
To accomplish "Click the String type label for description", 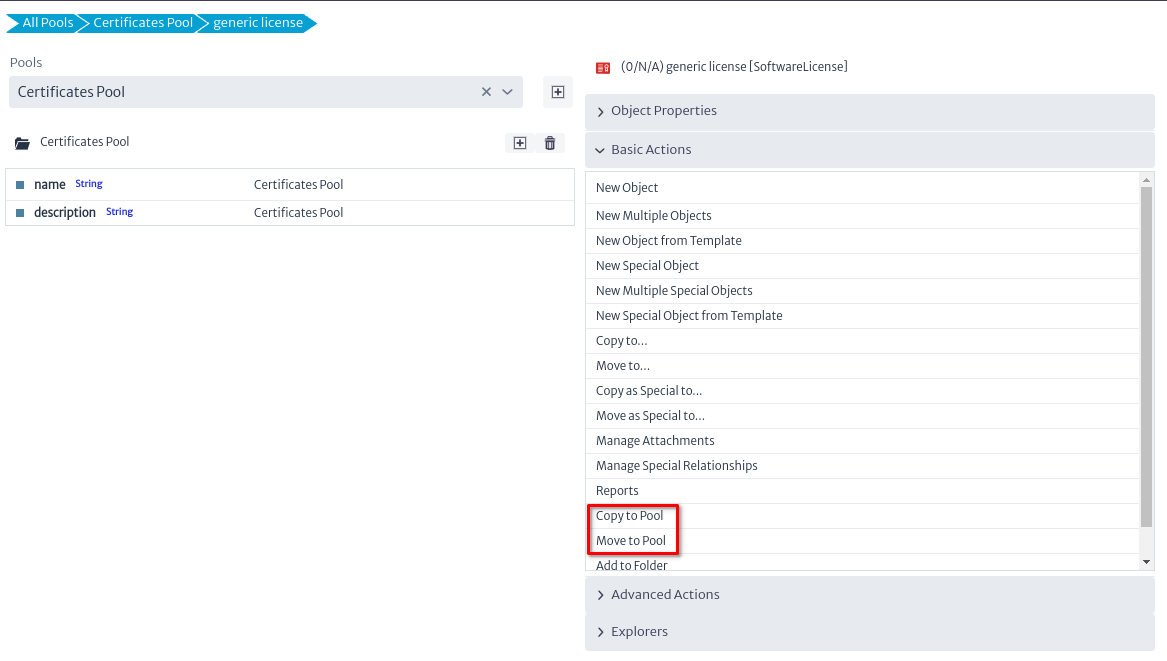I will point(119,212).
